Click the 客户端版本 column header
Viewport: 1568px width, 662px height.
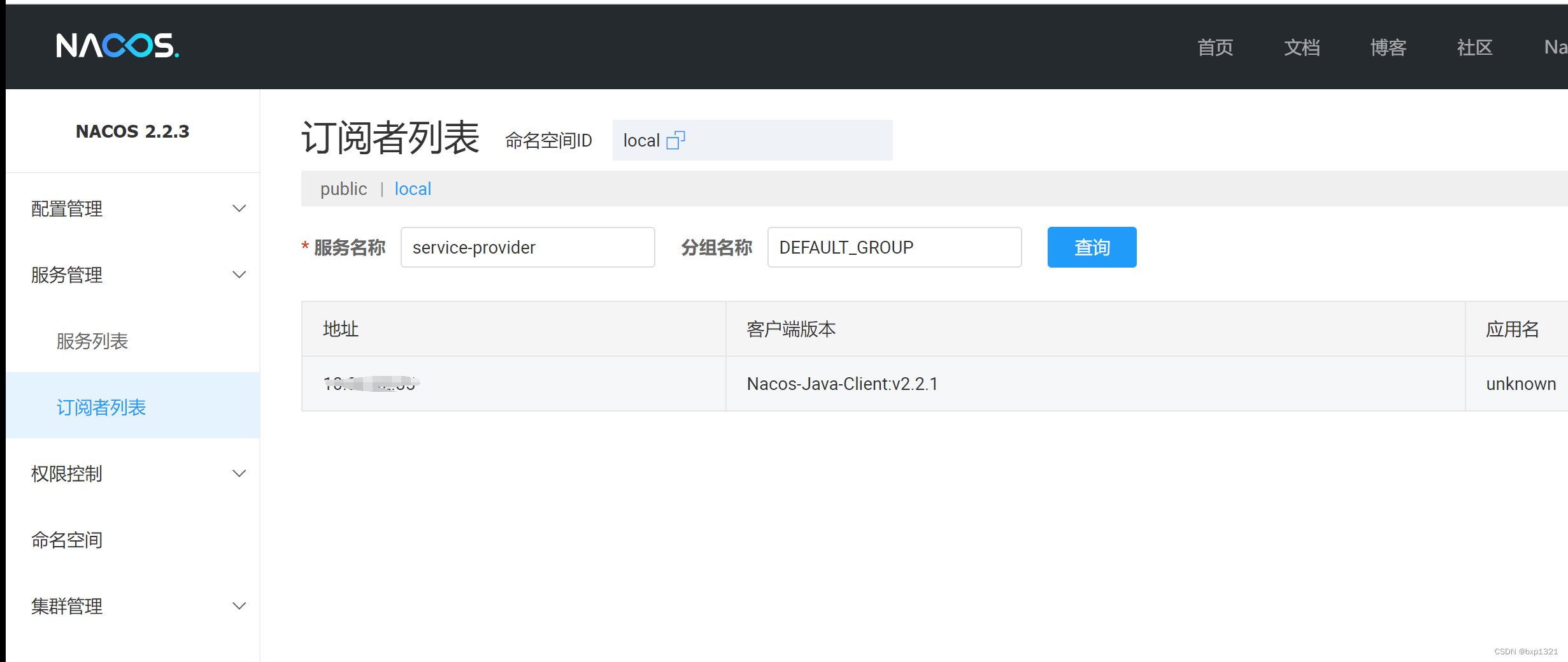coord(1095,329)
